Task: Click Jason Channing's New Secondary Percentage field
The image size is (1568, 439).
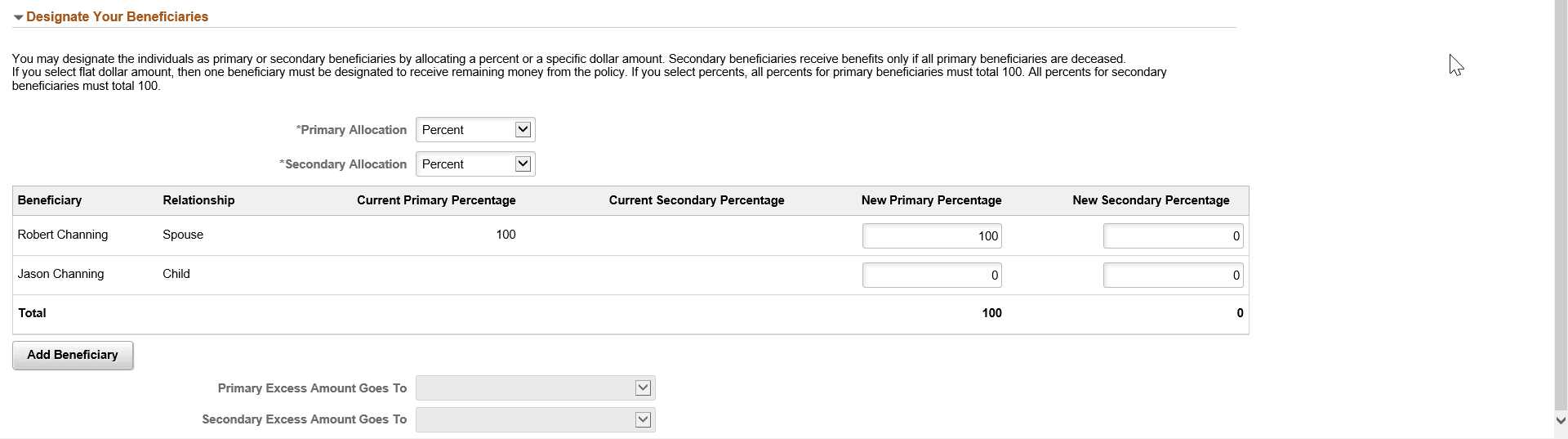Action: (1173, 275)
